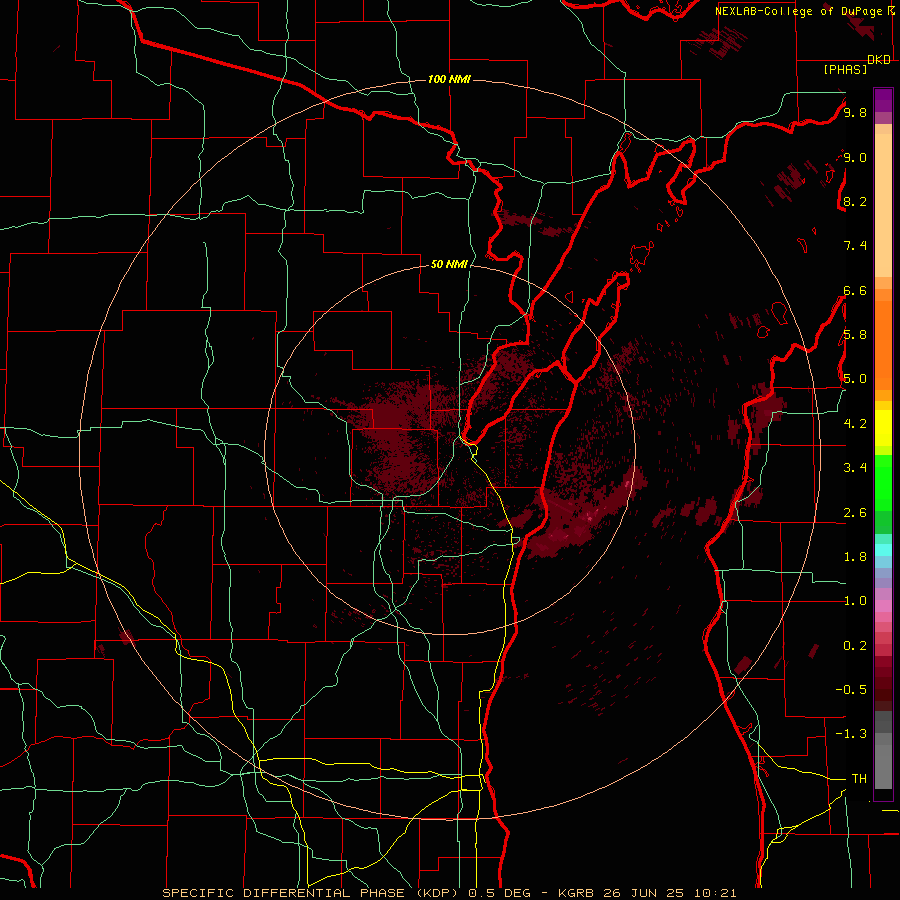900x900 pixels.
Task: Click the -1.3 legend value
Action: (851, 734)
